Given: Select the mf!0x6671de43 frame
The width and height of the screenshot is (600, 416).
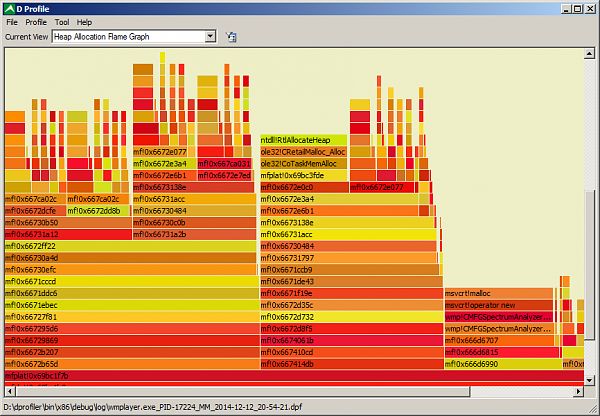Looking at the screenshot, I should 351,282.
